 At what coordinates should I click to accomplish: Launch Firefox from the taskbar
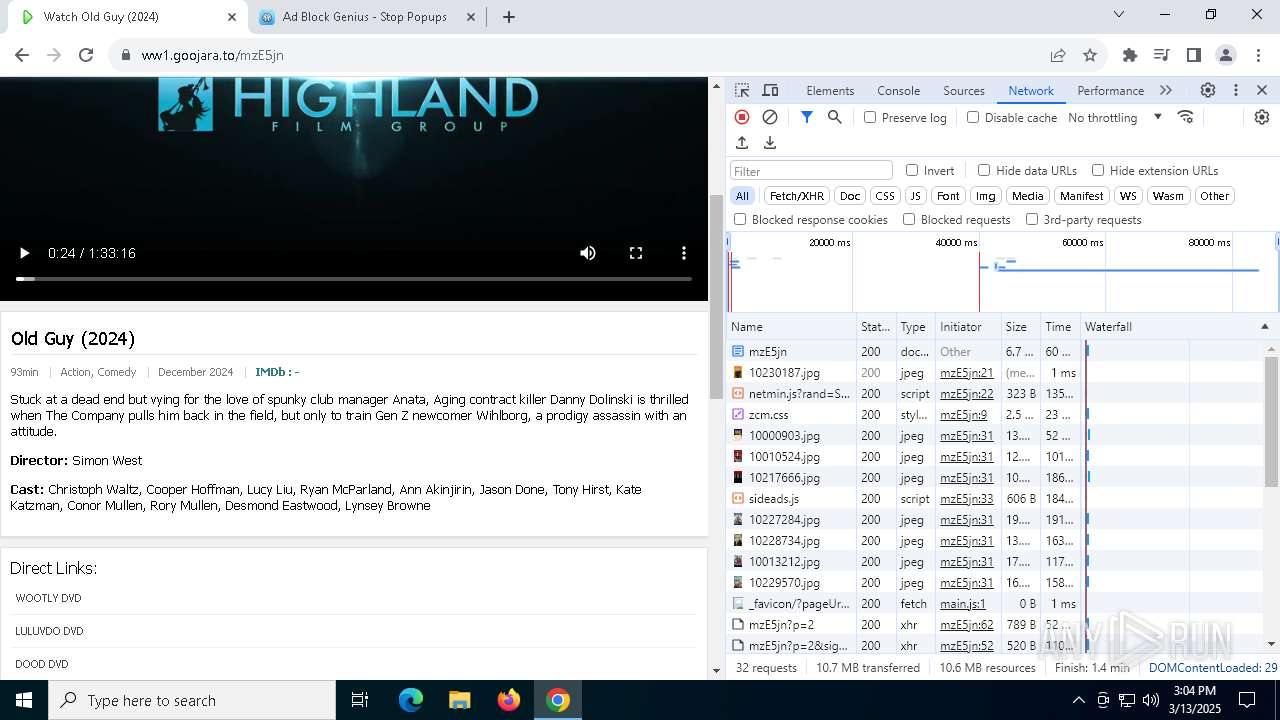509,700
